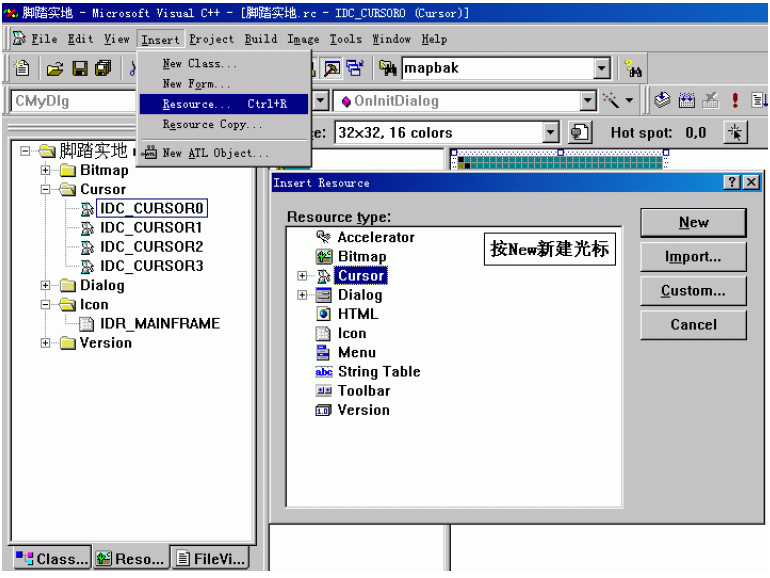
Task: Click the Import... button
Action: (693, 257)
